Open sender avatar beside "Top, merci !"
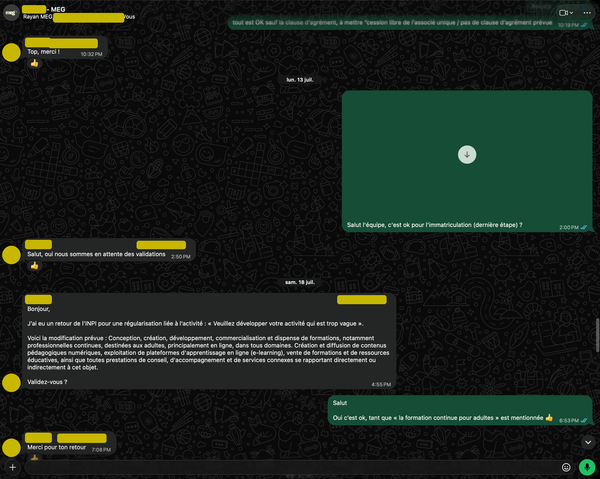 [x=11, y=53]
